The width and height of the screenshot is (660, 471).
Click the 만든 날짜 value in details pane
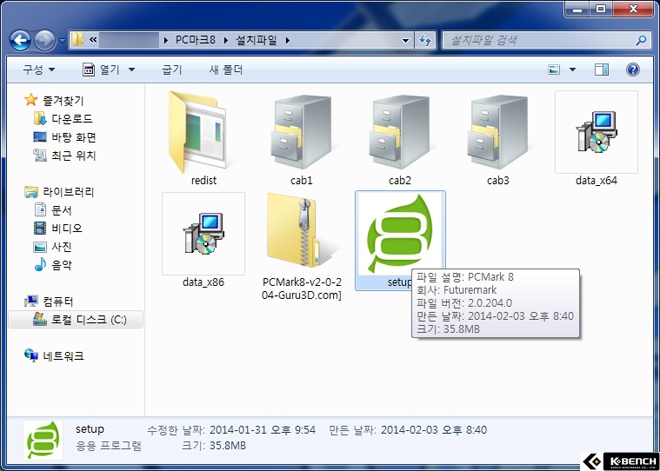click(x=434, y=430)
